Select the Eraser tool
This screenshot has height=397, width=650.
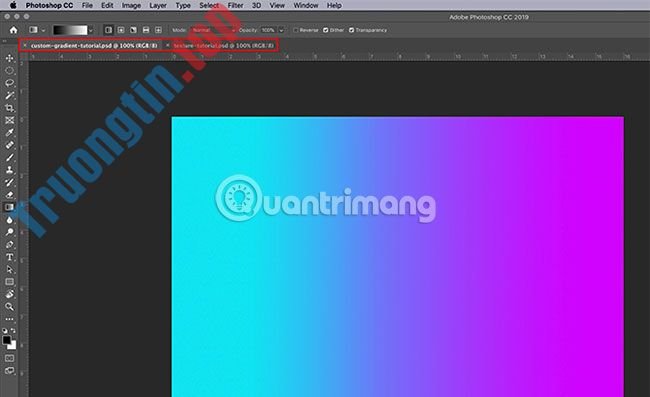click(10, 195)
